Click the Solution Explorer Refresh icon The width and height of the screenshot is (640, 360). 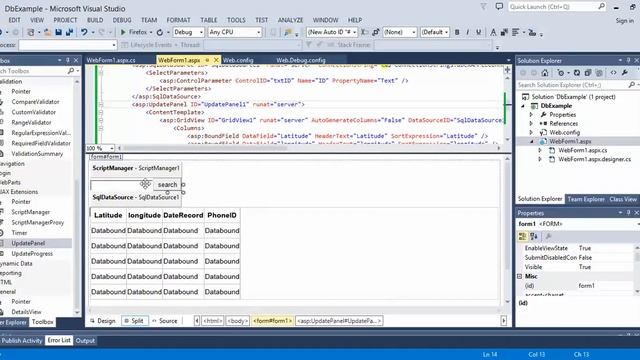tap(576, 73)
